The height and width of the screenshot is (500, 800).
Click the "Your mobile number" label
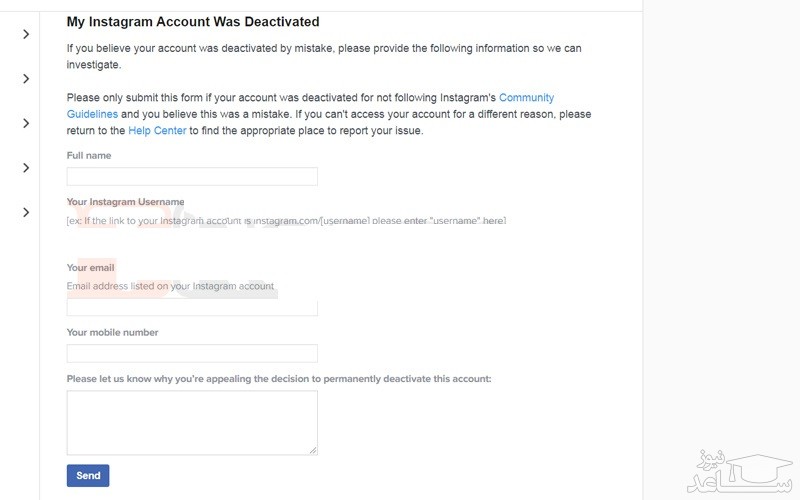(x=112, y=332)
